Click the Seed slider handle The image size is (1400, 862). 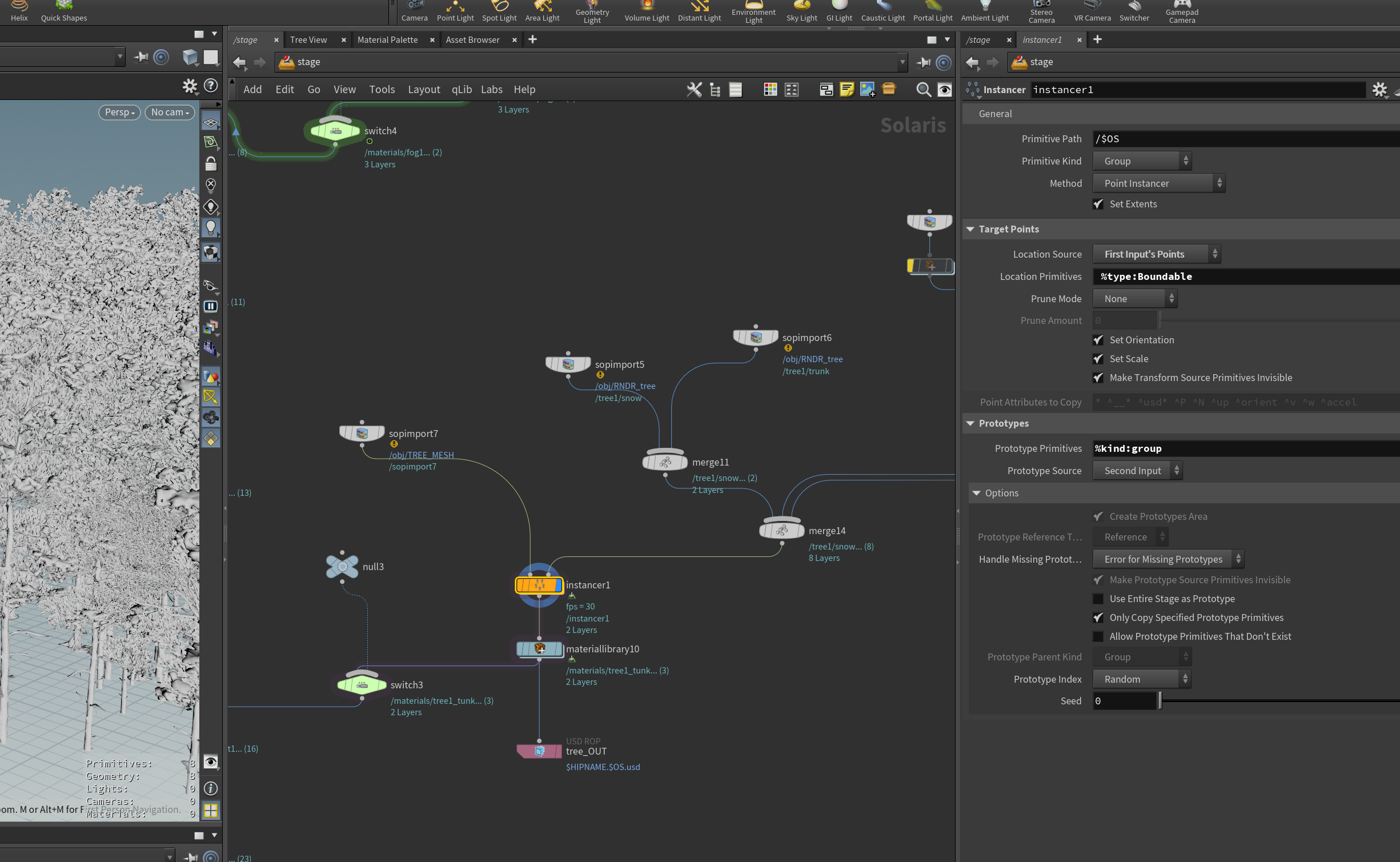1160,701
